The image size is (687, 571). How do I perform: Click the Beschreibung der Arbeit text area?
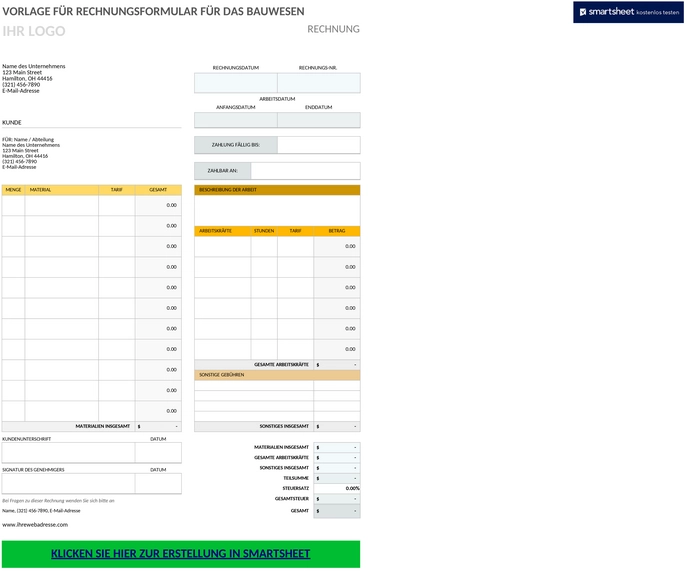coord(277,210)
